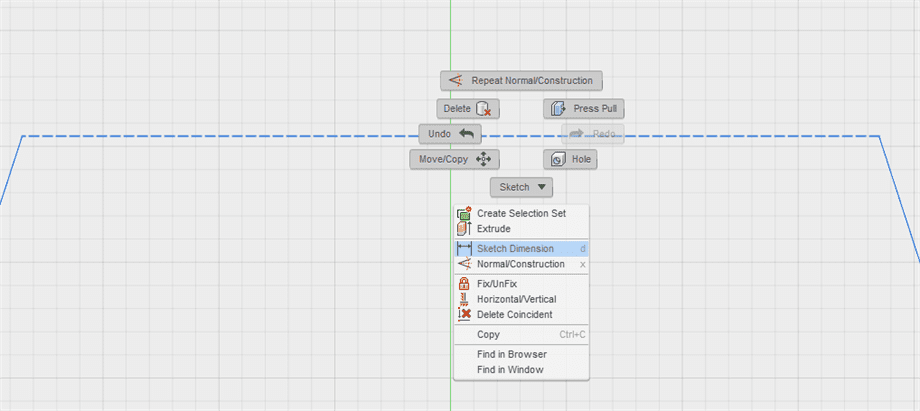This screenshot has width=920, height=411.
Task: Click the Sketch dropdown arrow
Action: click(x=542, y=187)
